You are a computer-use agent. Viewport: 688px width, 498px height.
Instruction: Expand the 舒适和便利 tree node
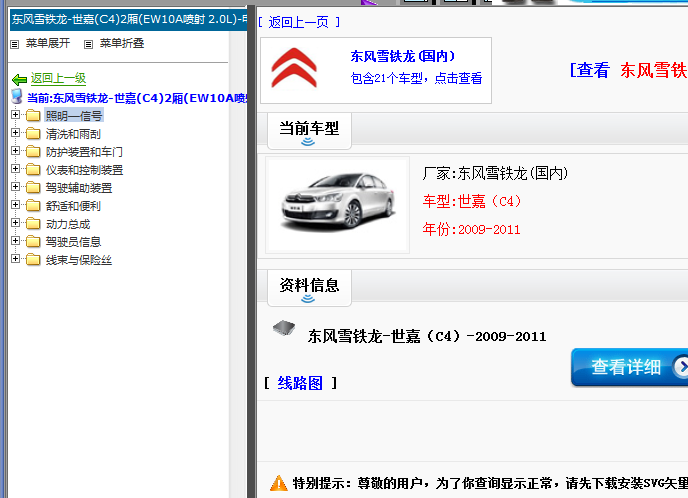click(x=15, y=205)
